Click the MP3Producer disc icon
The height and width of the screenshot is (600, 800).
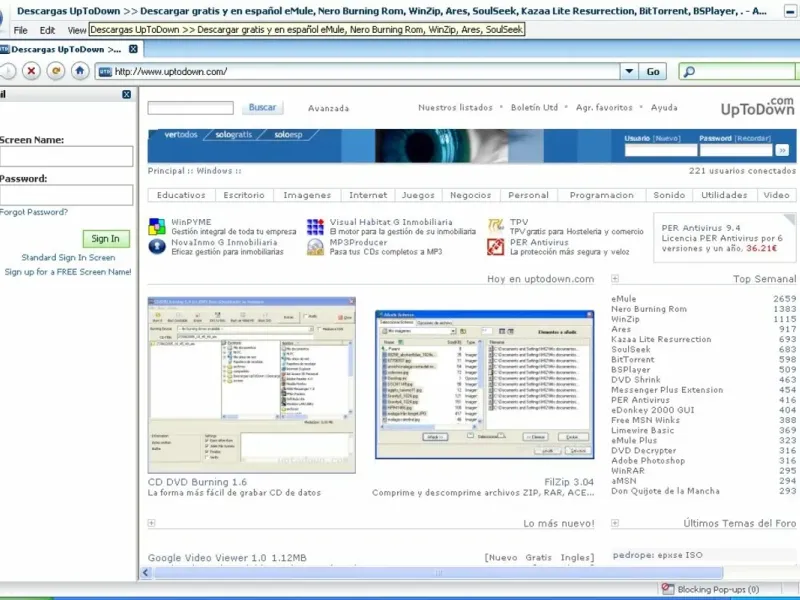coord(315,247)
